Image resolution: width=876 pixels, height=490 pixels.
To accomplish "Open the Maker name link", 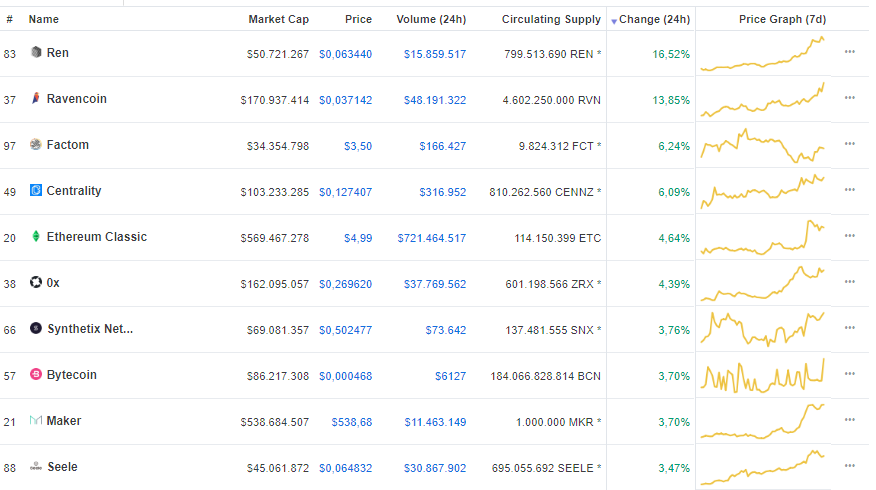I will pos(64,421).
